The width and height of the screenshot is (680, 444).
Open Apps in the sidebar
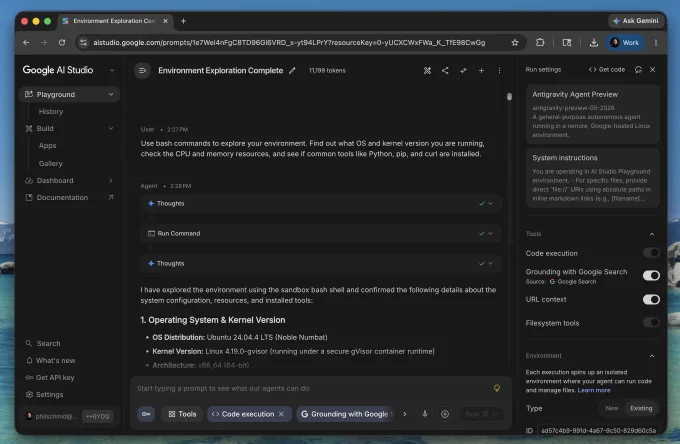tap(47, 146)
